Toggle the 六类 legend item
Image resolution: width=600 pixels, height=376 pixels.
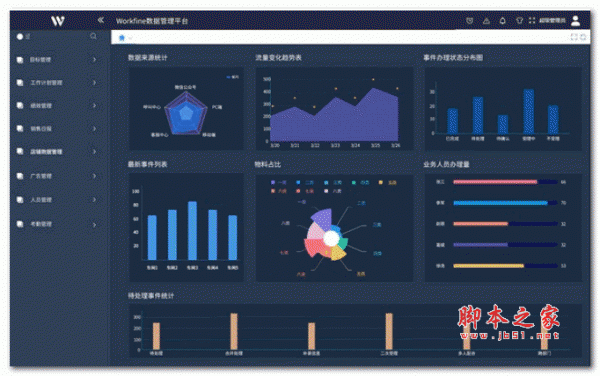coord(279,191)
